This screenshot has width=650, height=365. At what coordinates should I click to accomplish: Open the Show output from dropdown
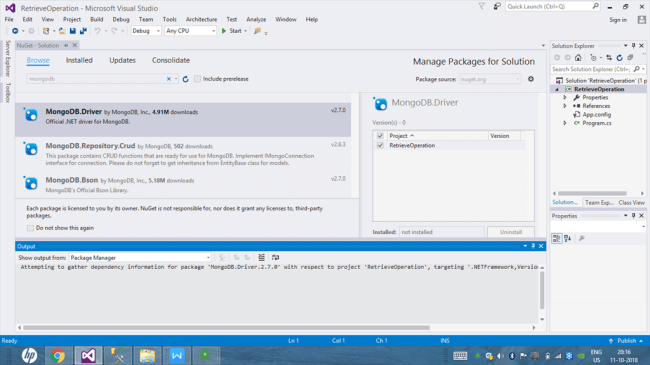click(x=140, y=258)
